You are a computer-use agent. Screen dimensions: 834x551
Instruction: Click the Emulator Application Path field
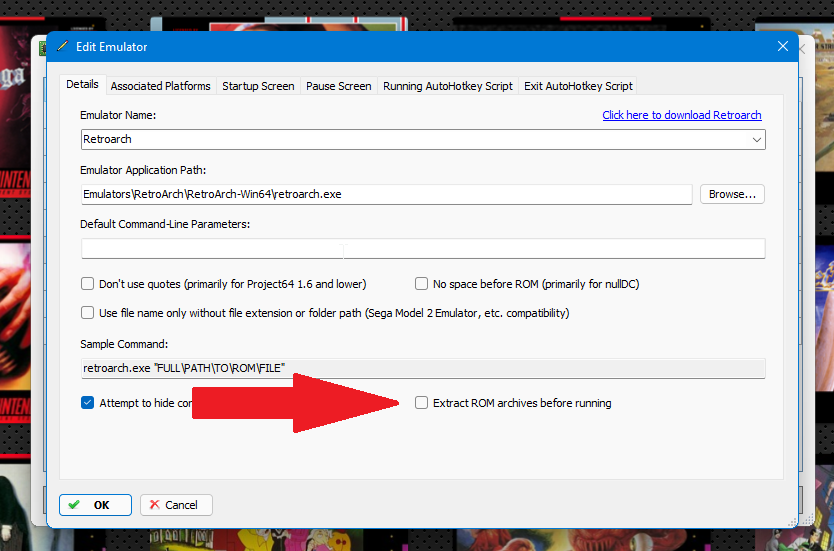pyautogui.click(x=386, y=194)
